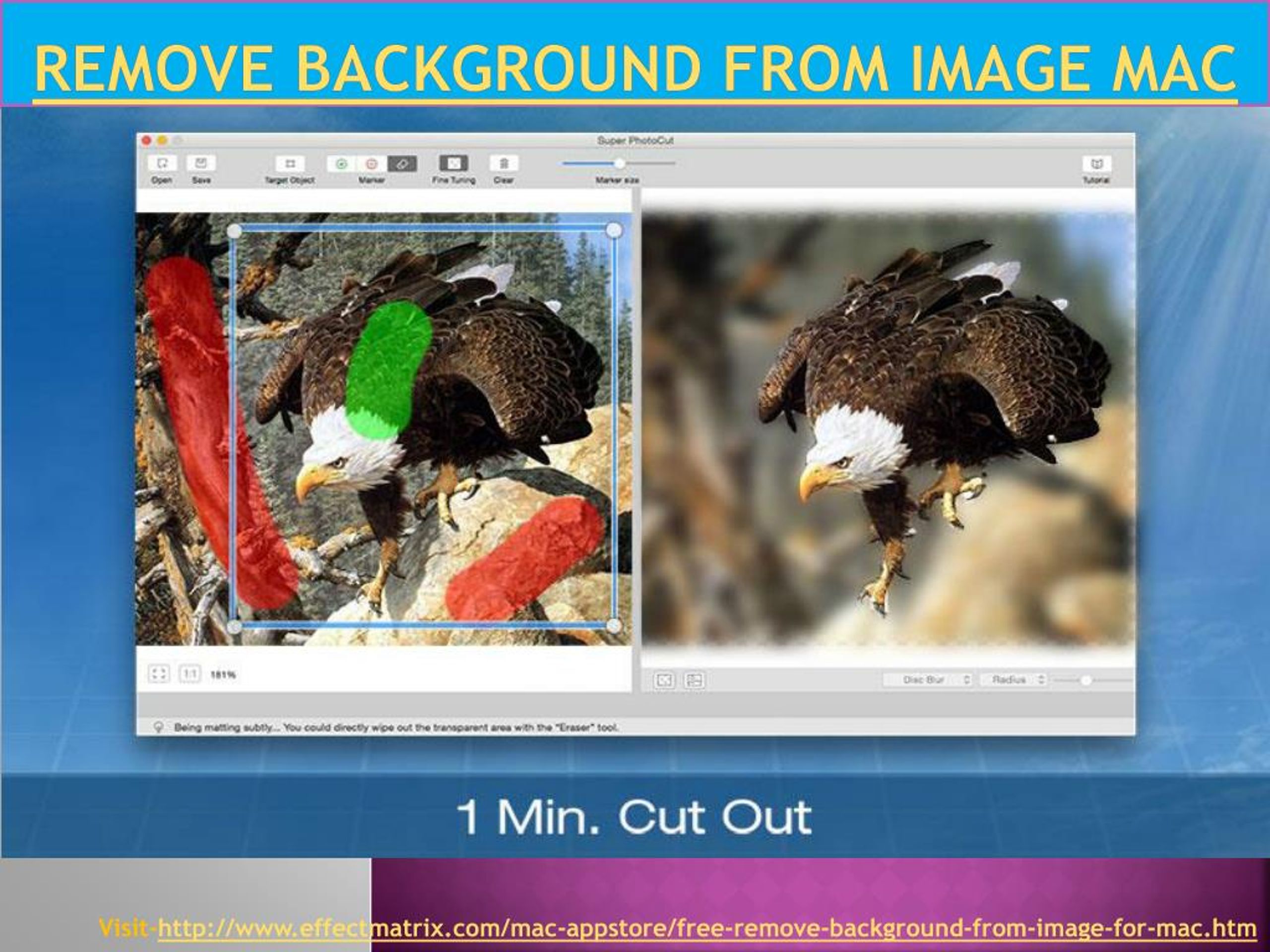Choose the red background Marker
Screen dimensions: 1270x952
[372, 164]
